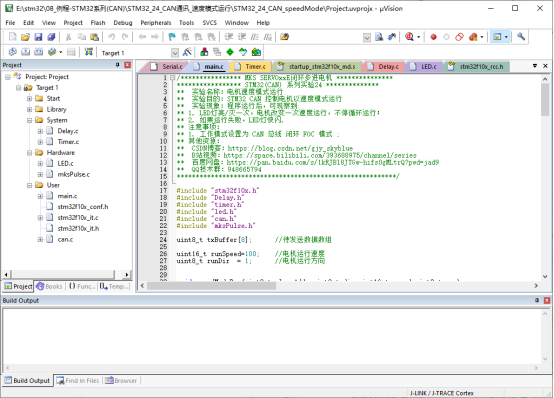554x398 pixels.
Task: Click batch build icon
Action: (52, 52)
